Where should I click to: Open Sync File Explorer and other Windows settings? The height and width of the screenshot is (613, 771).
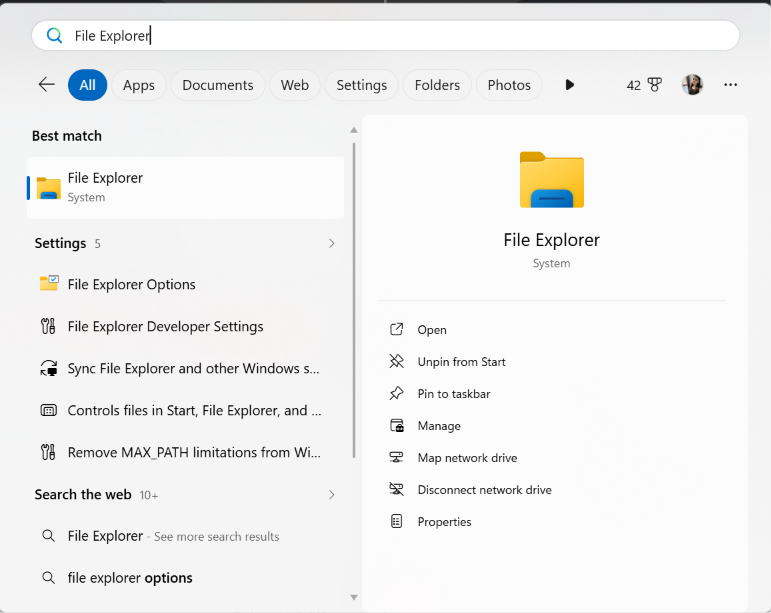[185, 368]
